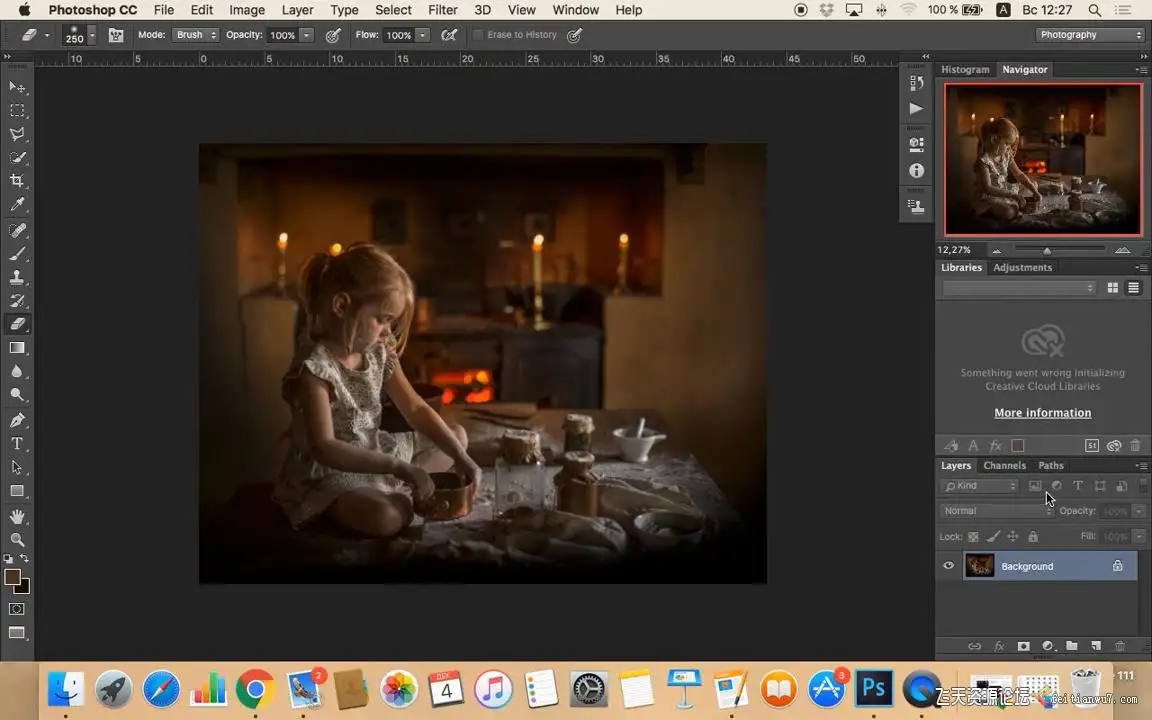The image size is (1152, 720).
Task: Activate the Pen tool
Action: click(x=17, y=420)
